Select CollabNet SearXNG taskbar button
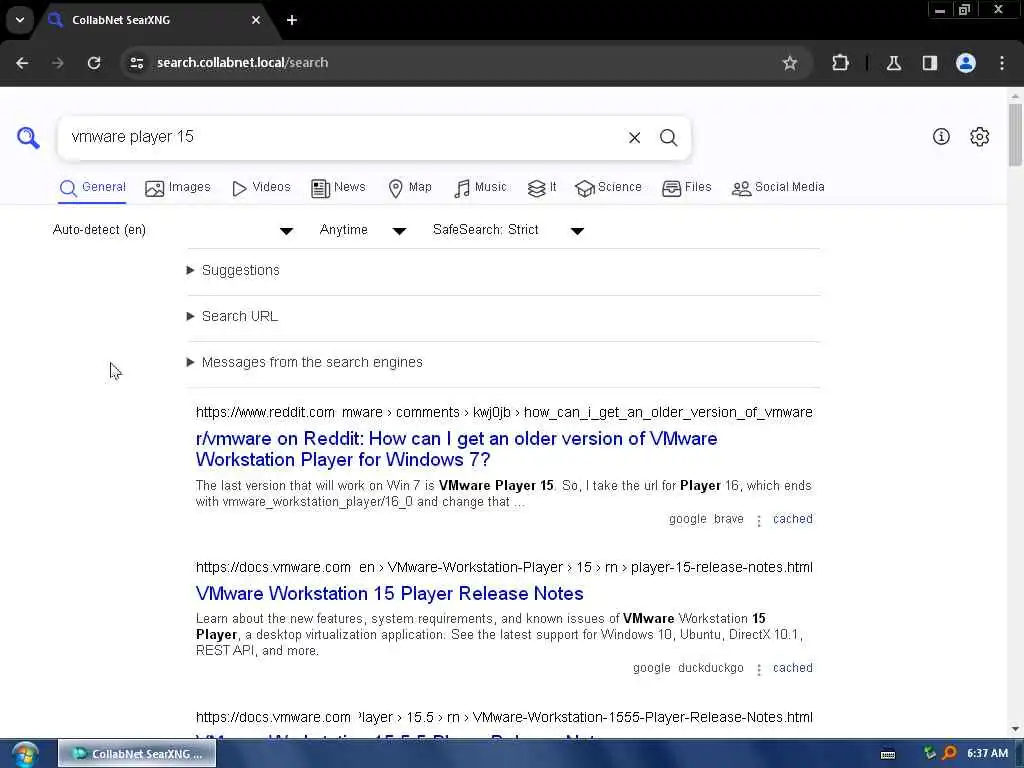Image resolution: width=1024 pixels, height=768 pixels. (x=136, y=754)
